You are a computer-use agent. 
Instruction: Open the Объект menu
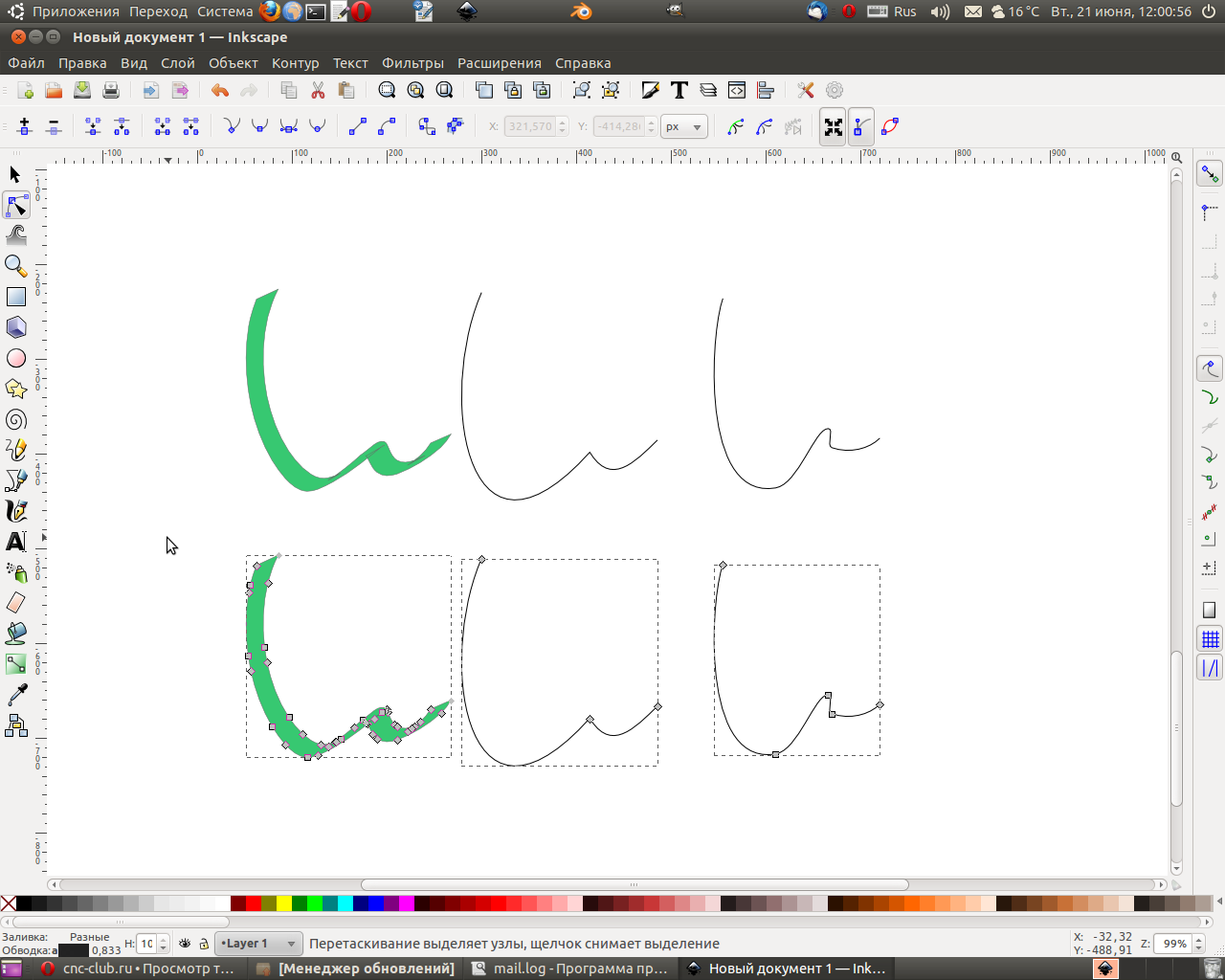point(234,63)
